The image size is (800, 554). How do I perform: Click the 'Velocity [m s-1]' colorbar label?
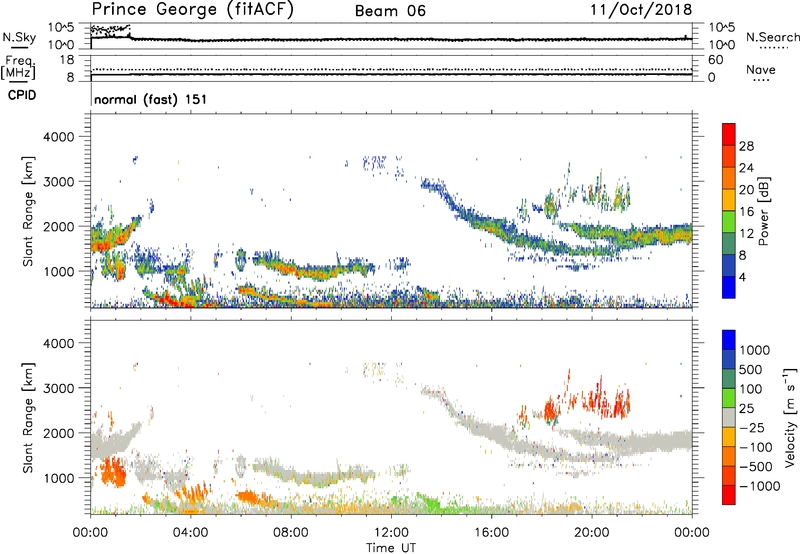point(790,417)
